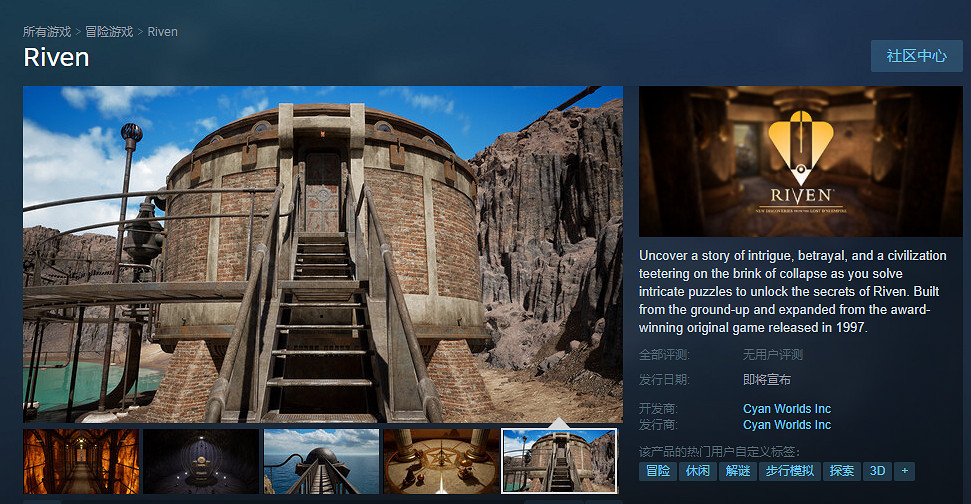Select the orange corridor screenshot thumbnail
The height and width of the screenshot is (504, 971).
tap(81, 461)
